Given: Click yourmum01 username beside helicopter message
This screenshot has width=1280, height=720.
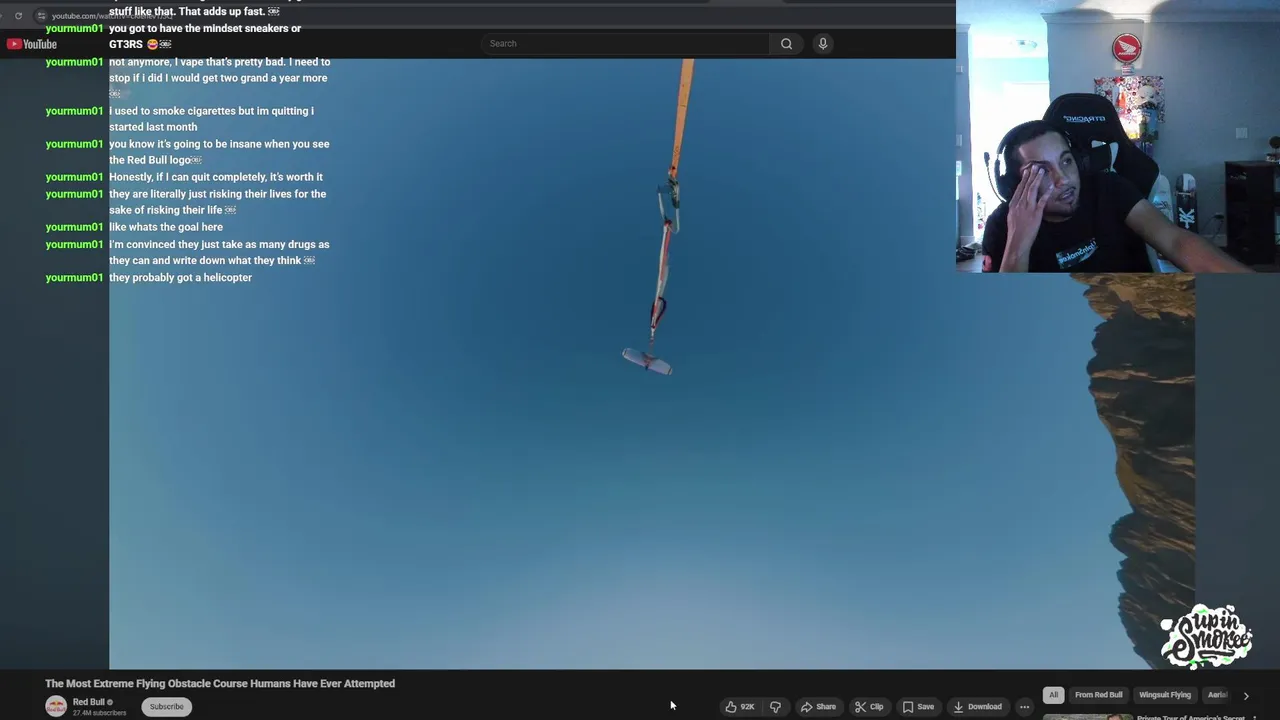Looking at the screenshot, I should (74, 278).
